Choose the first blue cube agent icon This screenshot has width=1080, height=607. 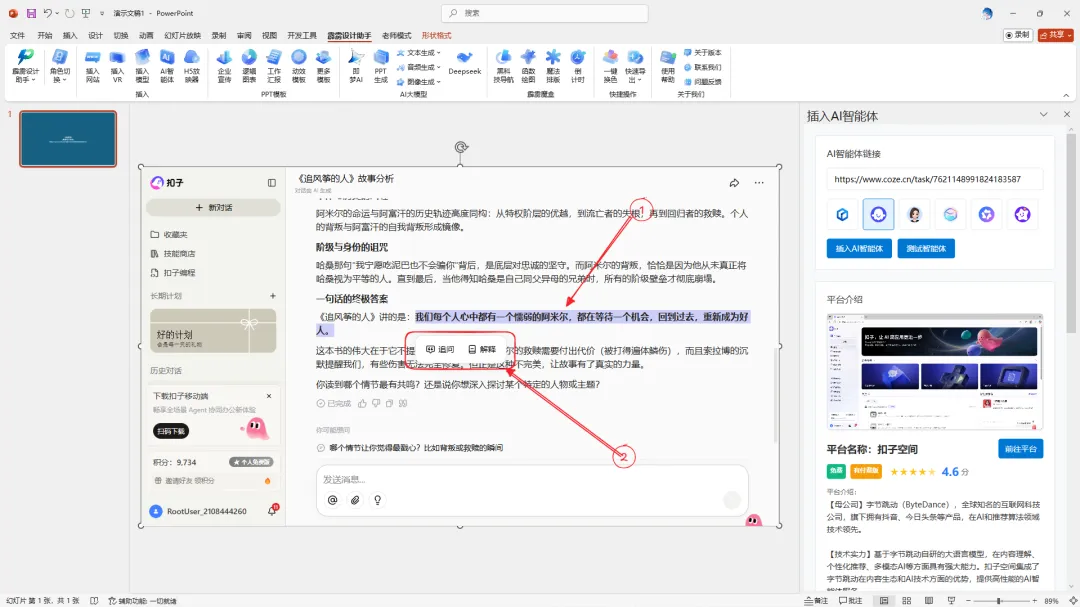[x=842, y=214]
